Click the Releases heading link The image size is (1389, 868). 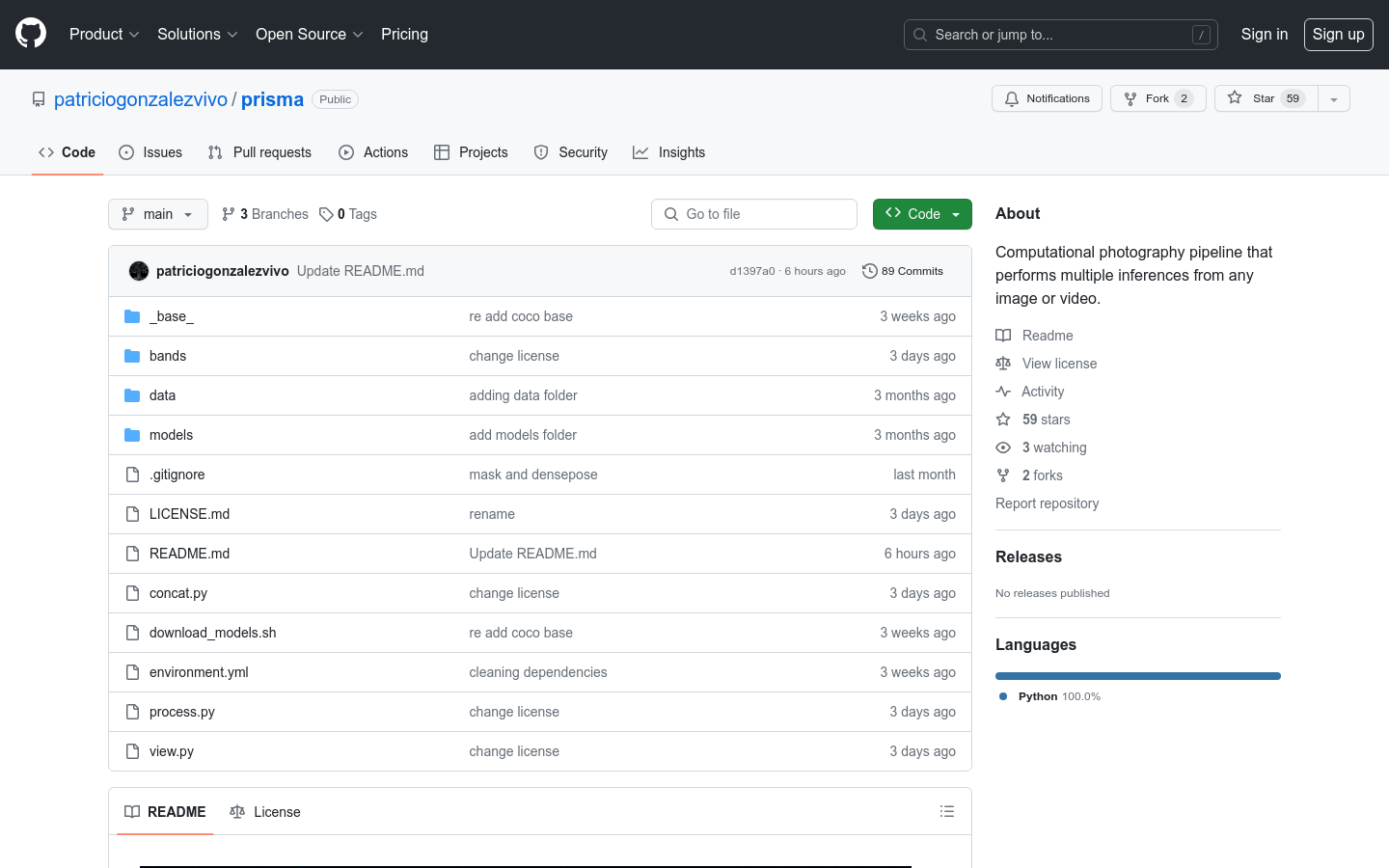point(1028,556)
